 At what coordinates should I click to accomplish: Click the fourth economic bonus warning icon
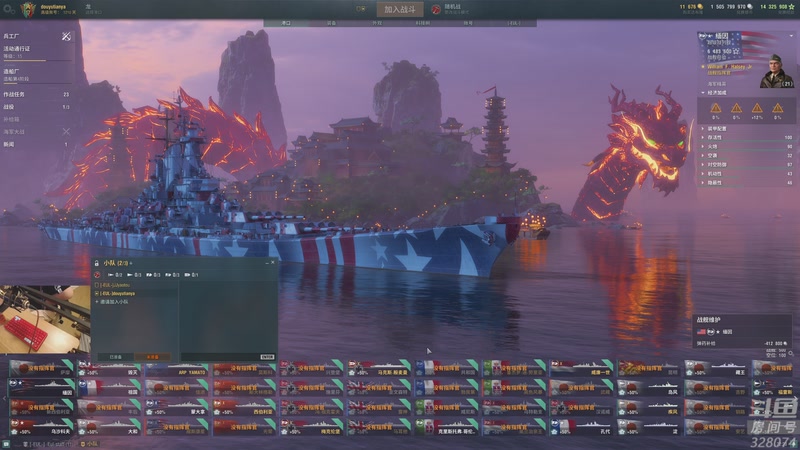click(x=777, y=108)
